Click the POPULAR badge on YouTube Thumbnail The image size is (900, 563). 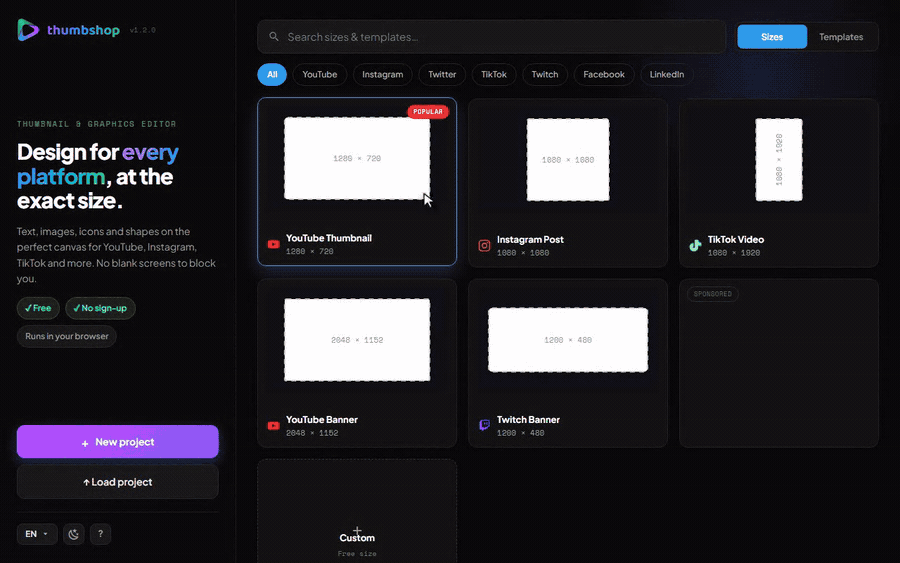428,111
